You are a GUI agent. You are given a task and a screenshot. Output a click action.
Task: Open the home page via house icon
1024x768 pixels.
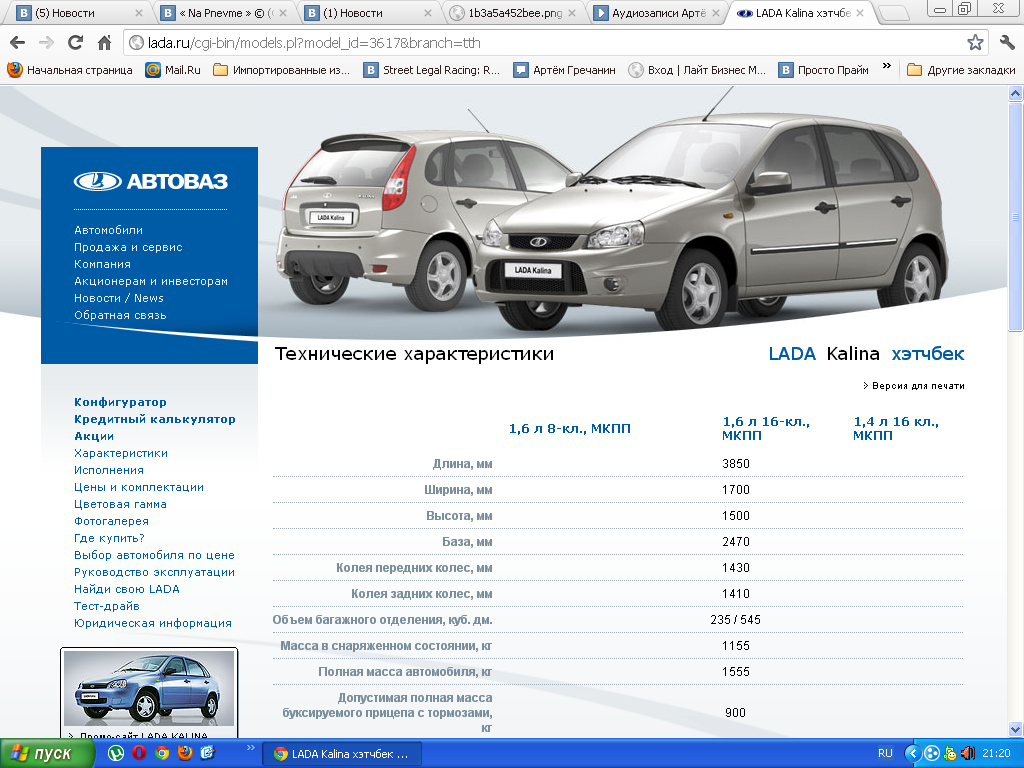pos(104,43)
